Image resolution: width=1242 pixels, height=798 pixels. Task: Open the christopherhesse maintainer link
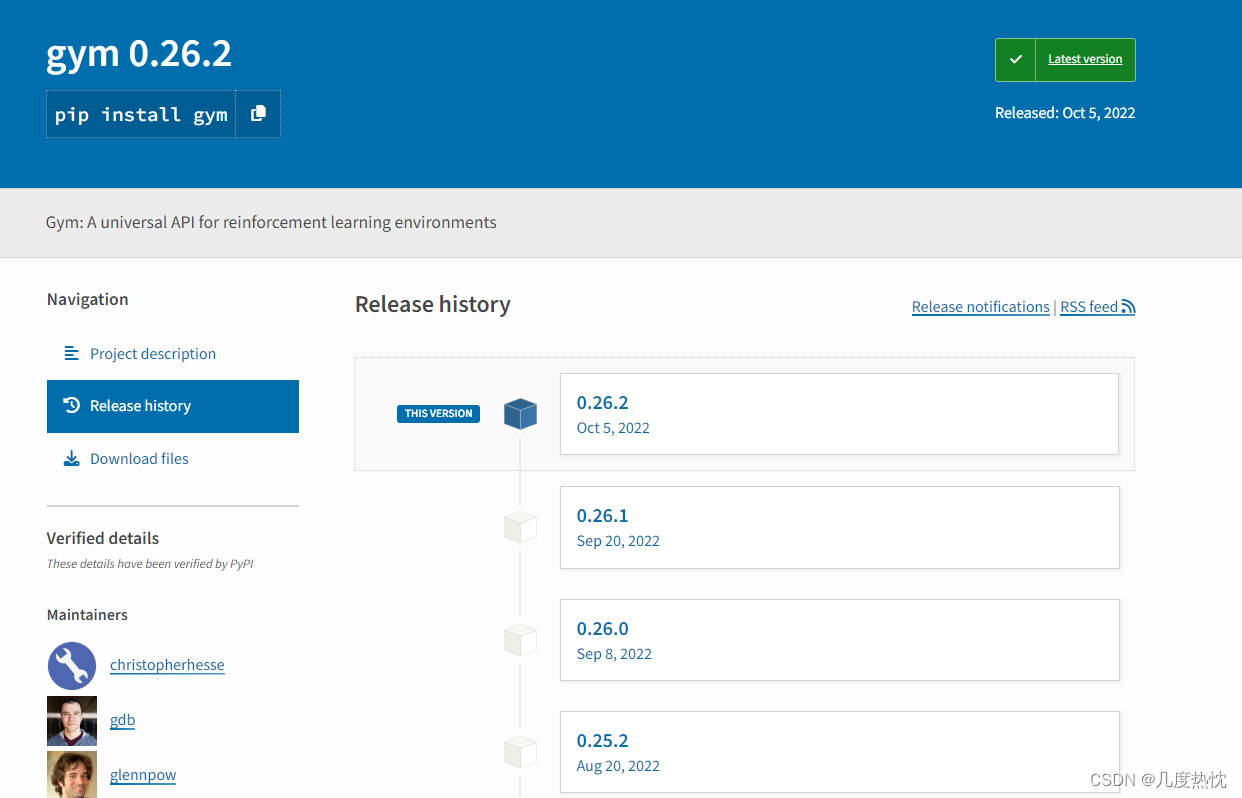pos(167,665)
